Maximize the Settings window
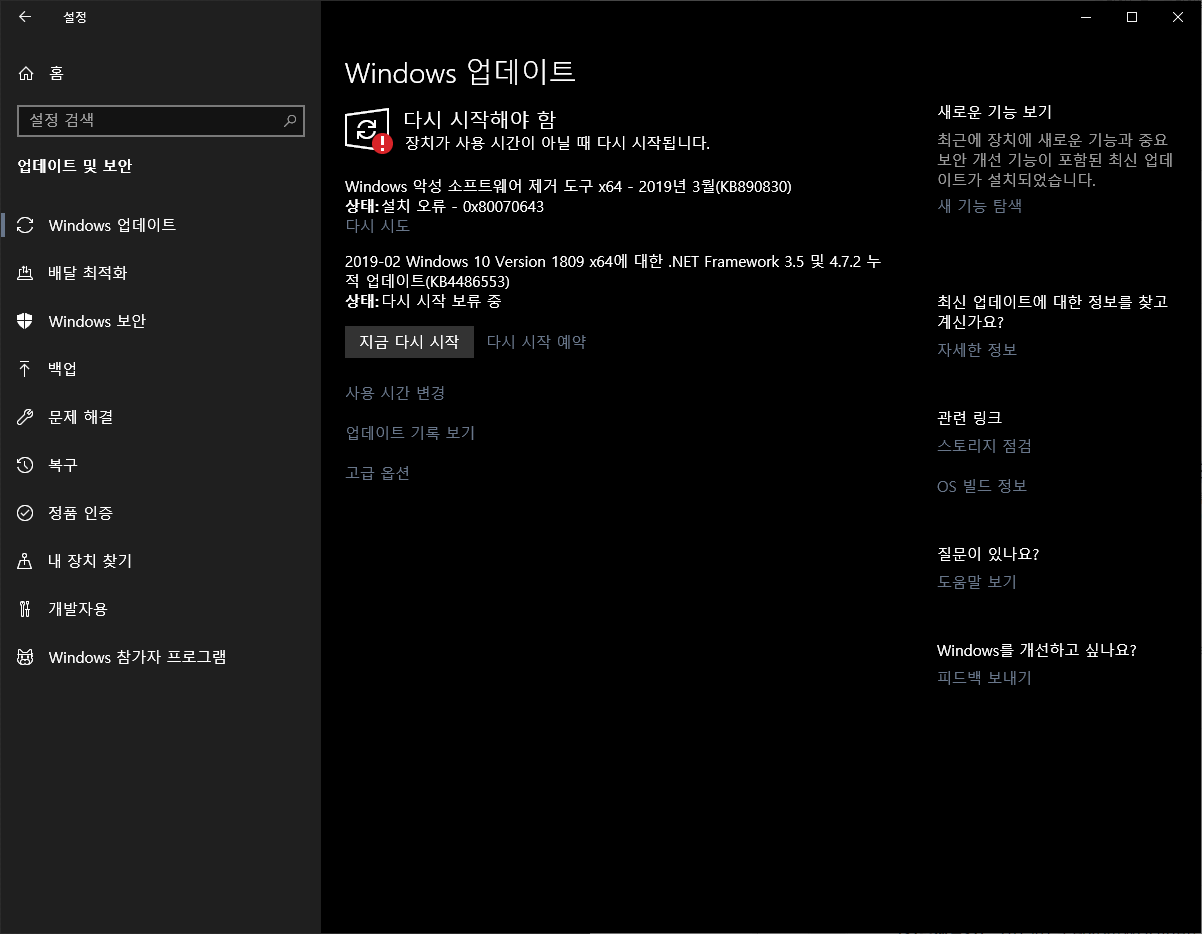 [x=1132, y=17]
